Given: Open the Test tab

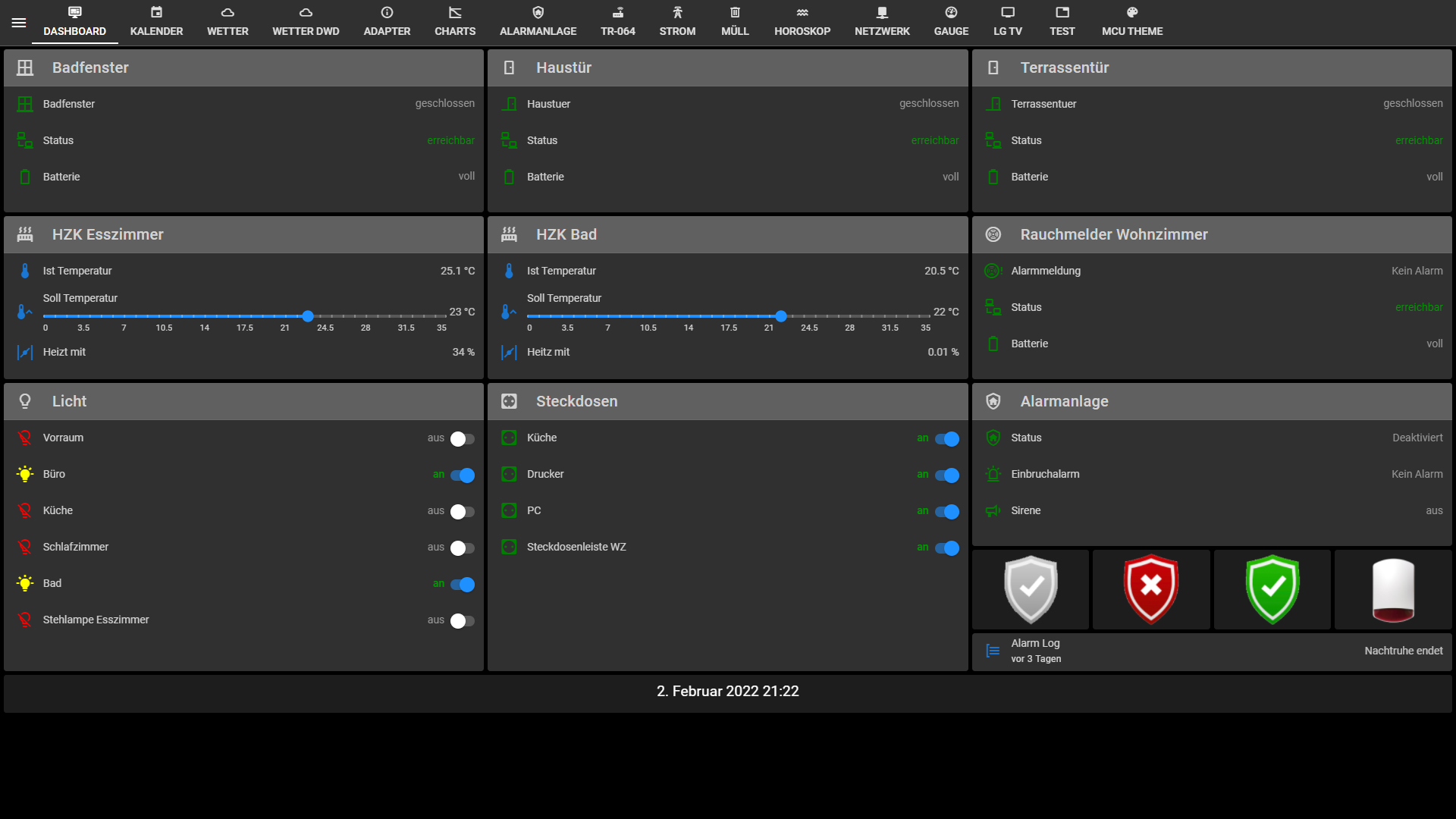Looking at the screenshot, I should click(1062, 22).
